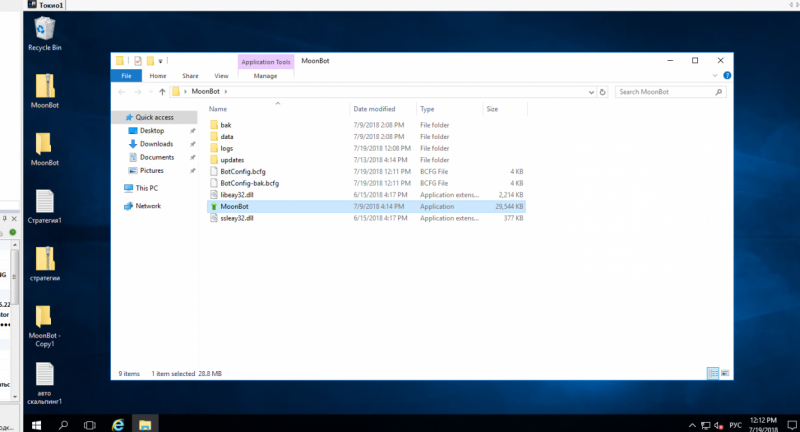Open the File ribbon tab

(126, 75)
